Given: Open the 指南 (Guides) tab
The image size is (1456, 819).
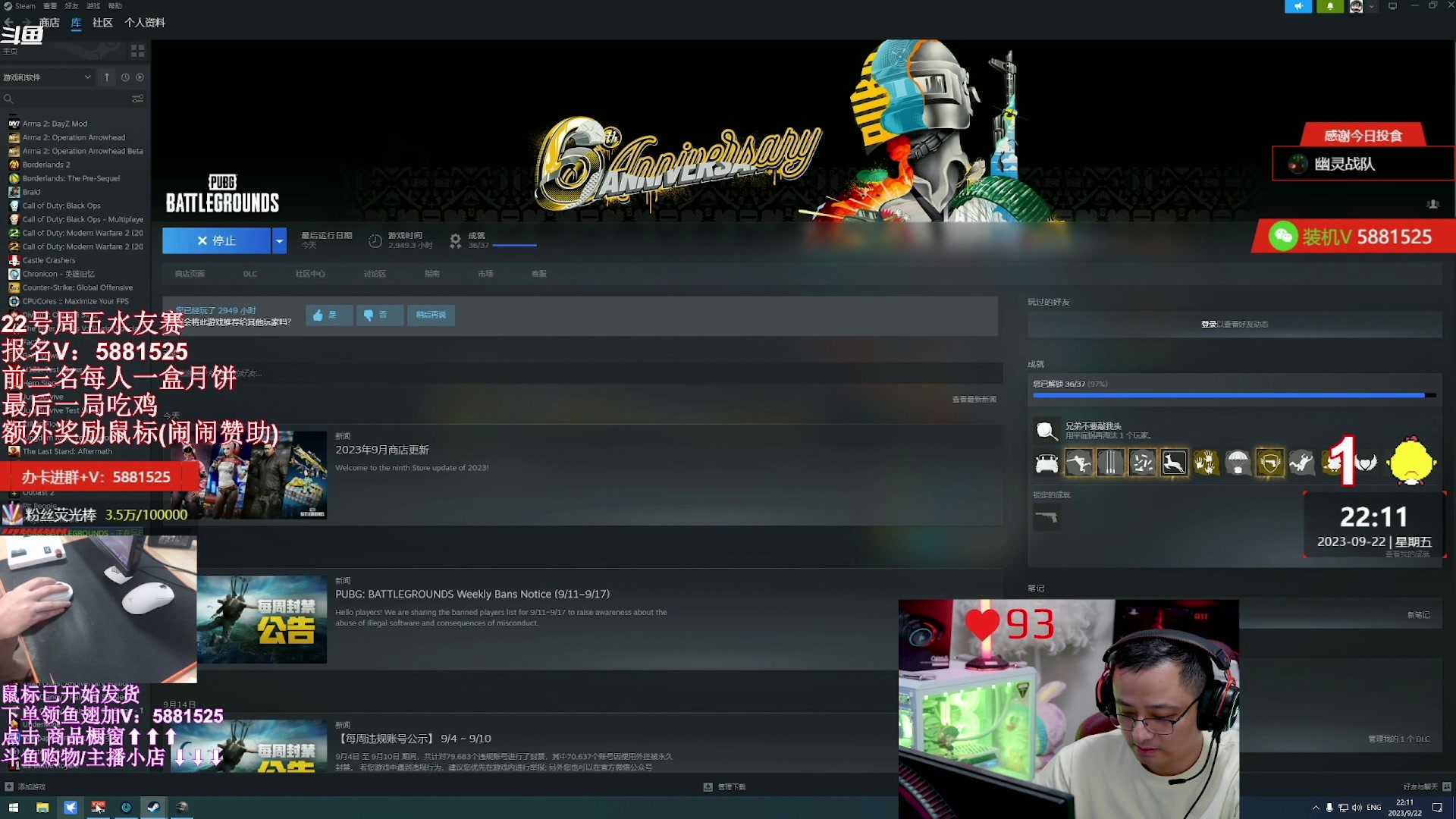Looking at the screenshot, I should point(432,274).
